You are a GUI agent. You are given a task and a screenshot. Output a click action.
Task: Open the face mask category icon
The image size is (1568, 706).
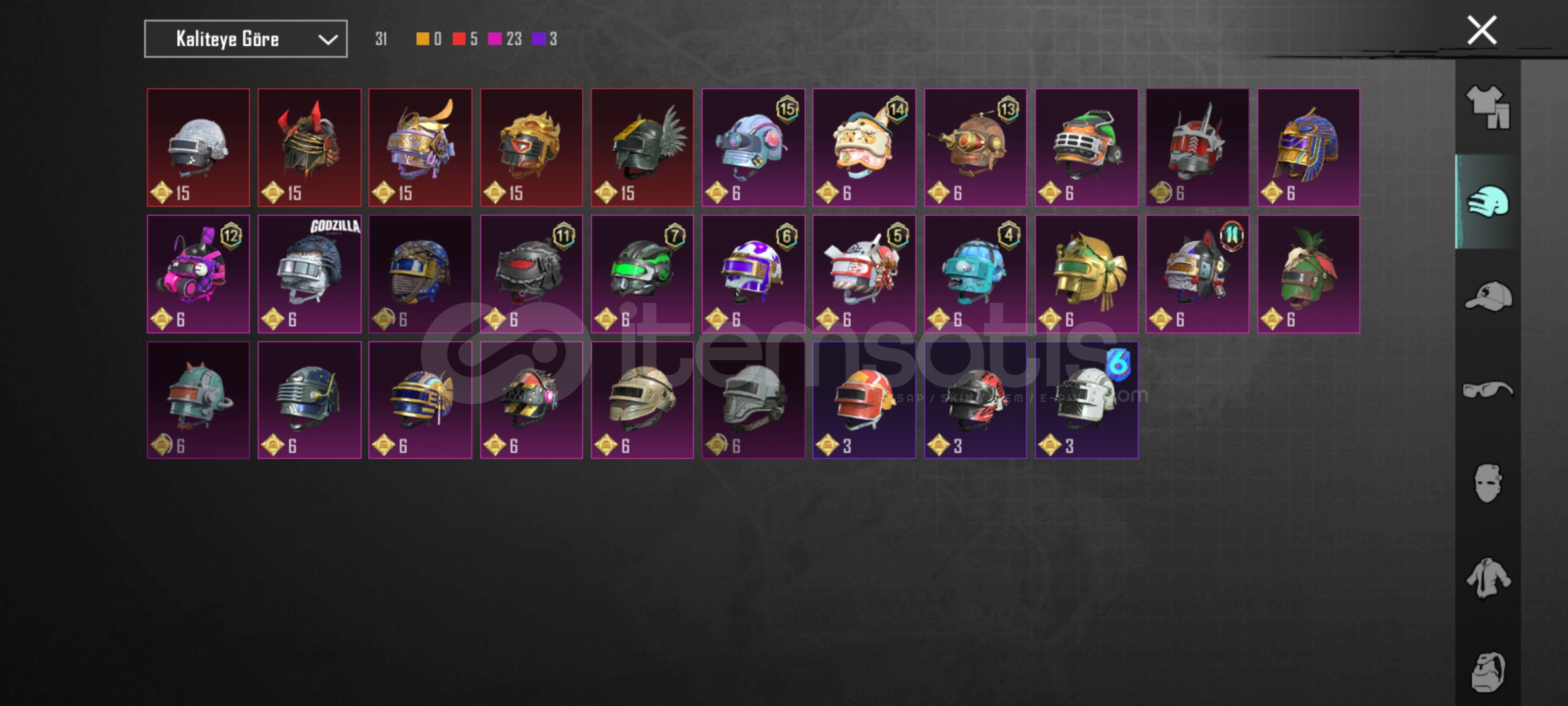click(x=1488, y=483)
